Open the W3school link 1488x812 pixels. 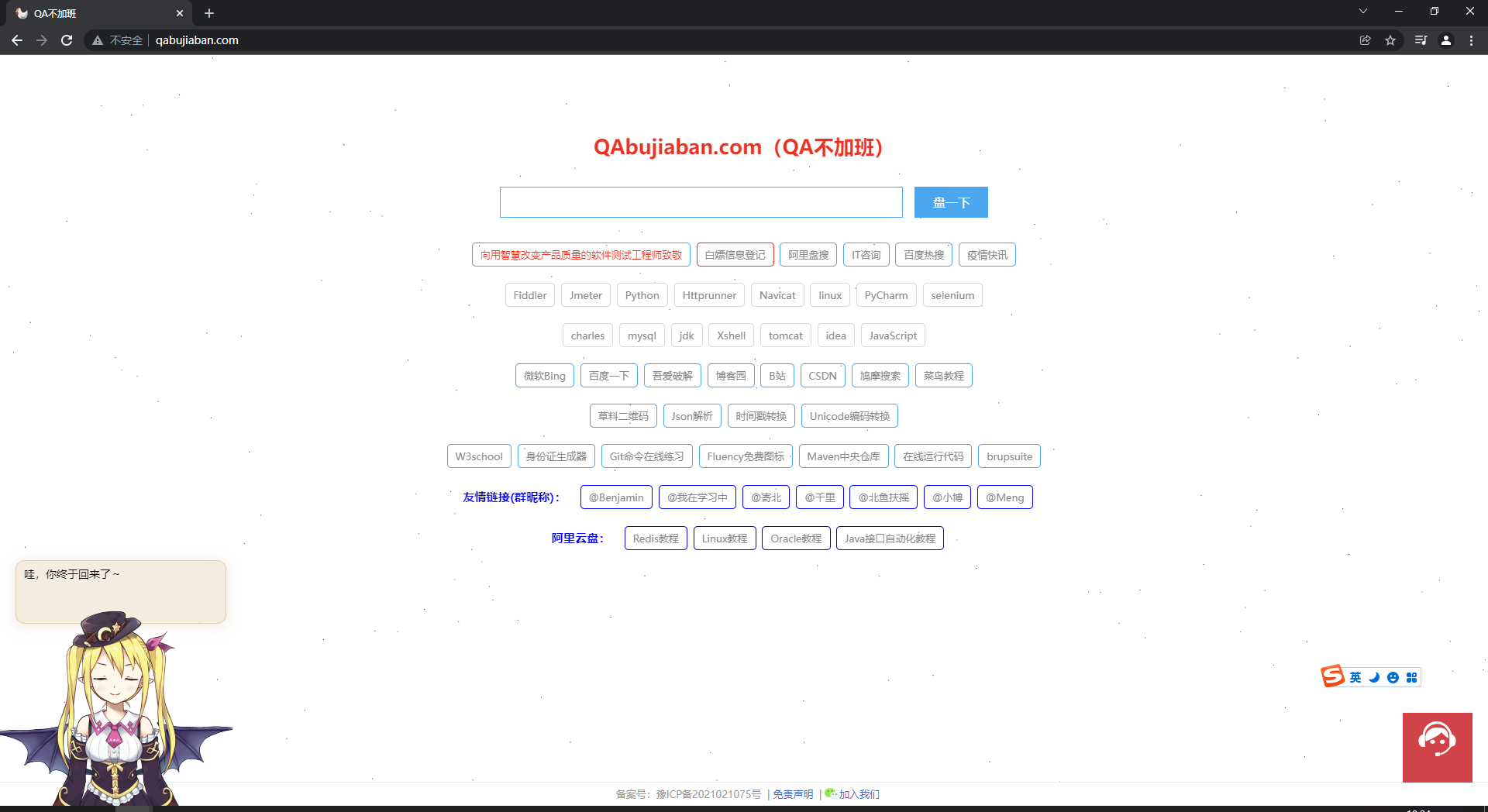pos(479,456)
